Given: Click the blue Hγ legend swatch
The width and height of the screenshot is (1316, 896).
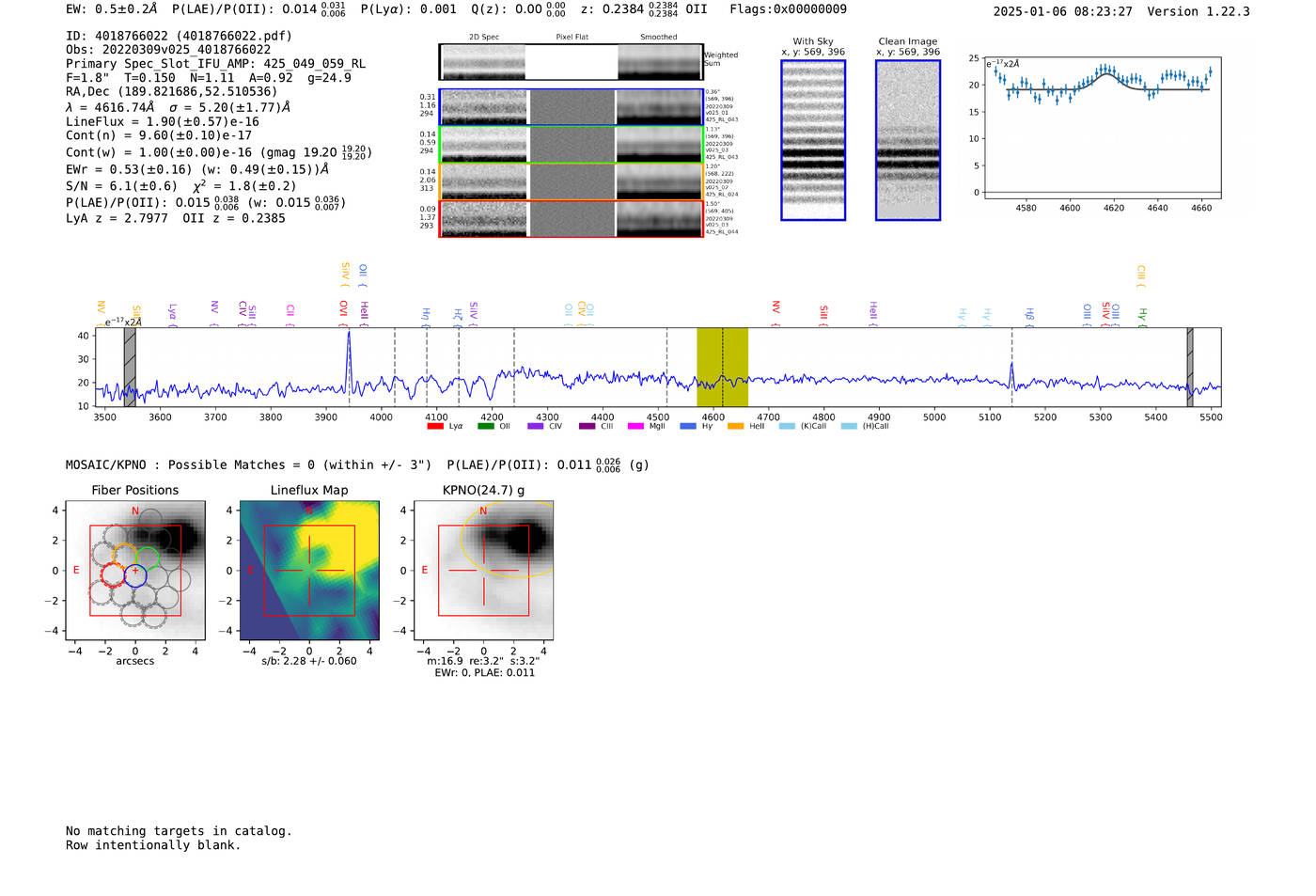Looking at the screenshot, I should click(688, 426).
